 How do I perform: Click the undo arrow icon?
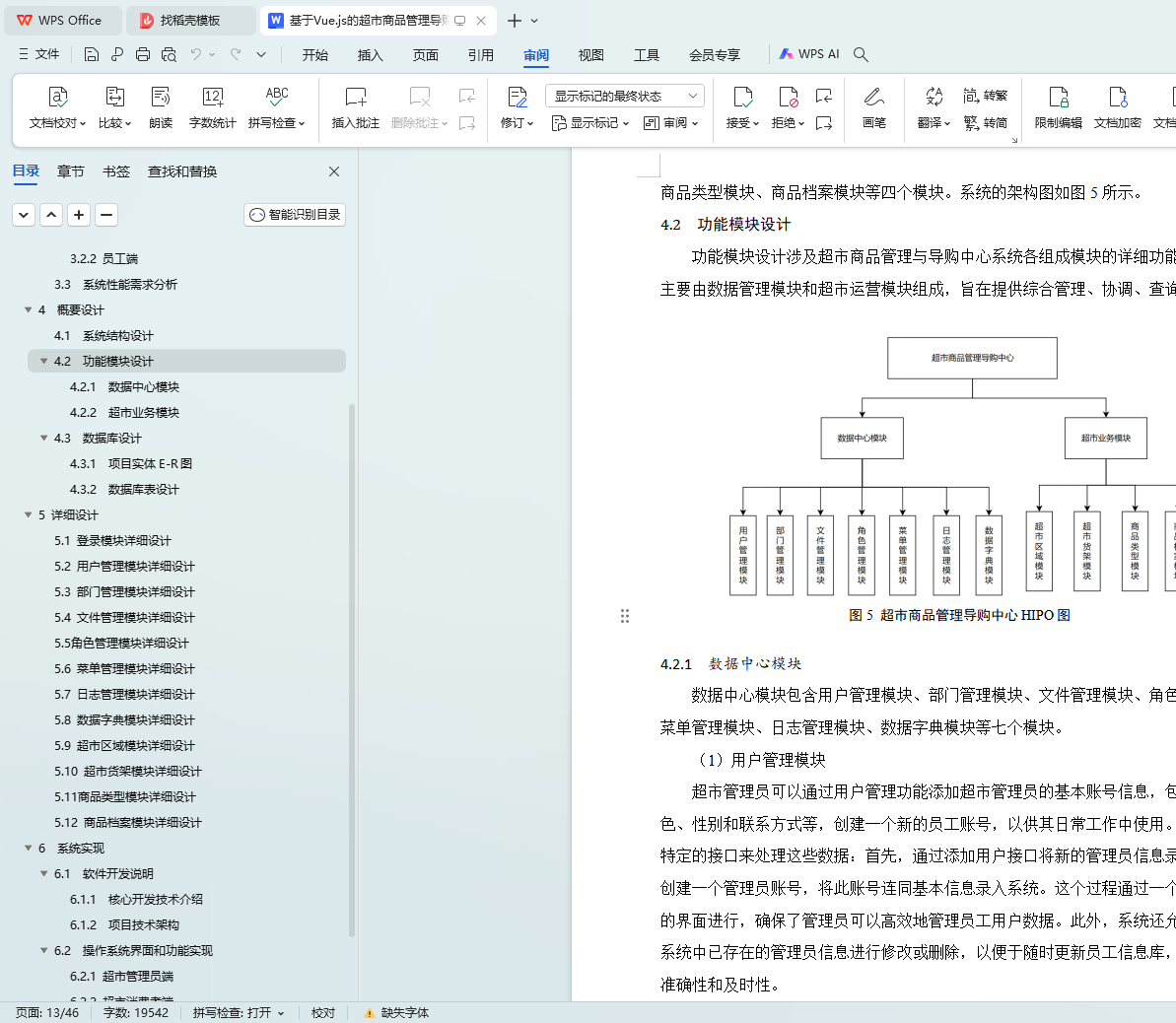pos(196,54)
